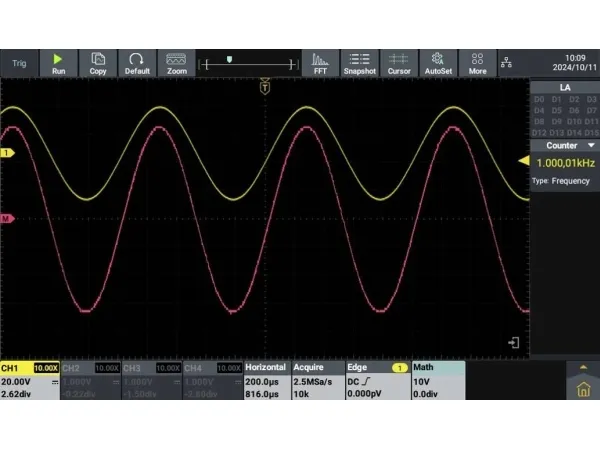Screen dimensions: 600x450
Task: Toggle channel CH1 settings panel
Action: coord(30,381)
